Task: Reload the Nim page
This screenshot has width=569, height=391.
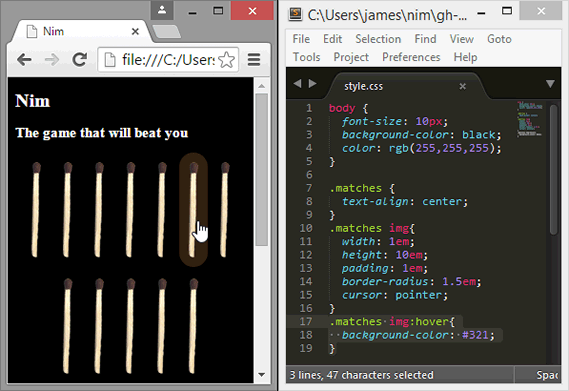Action: pos(79,60)
